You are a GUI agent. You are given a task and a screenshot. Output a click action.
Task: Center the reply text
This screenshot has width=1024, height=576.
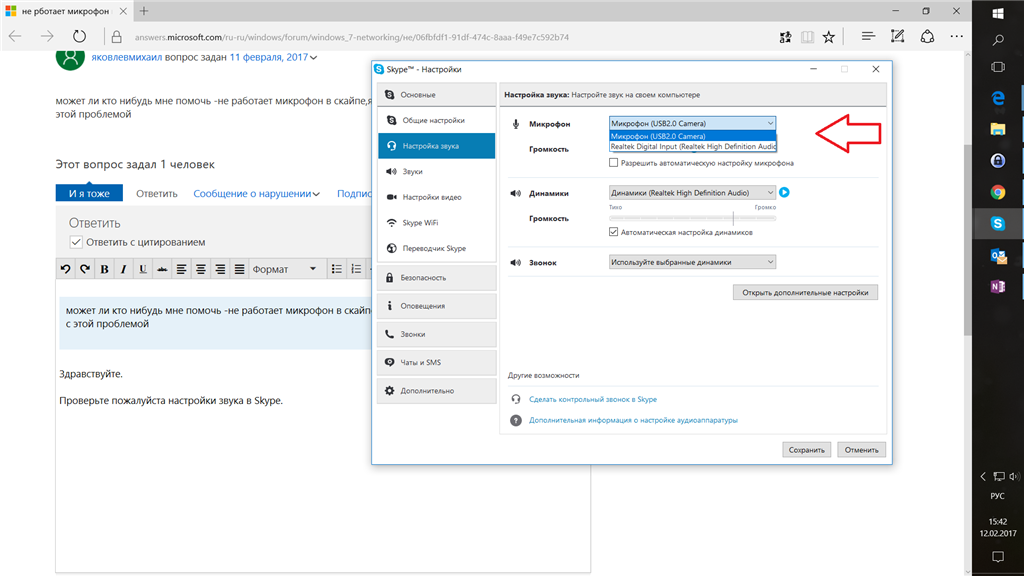click(x=201, y=269)
